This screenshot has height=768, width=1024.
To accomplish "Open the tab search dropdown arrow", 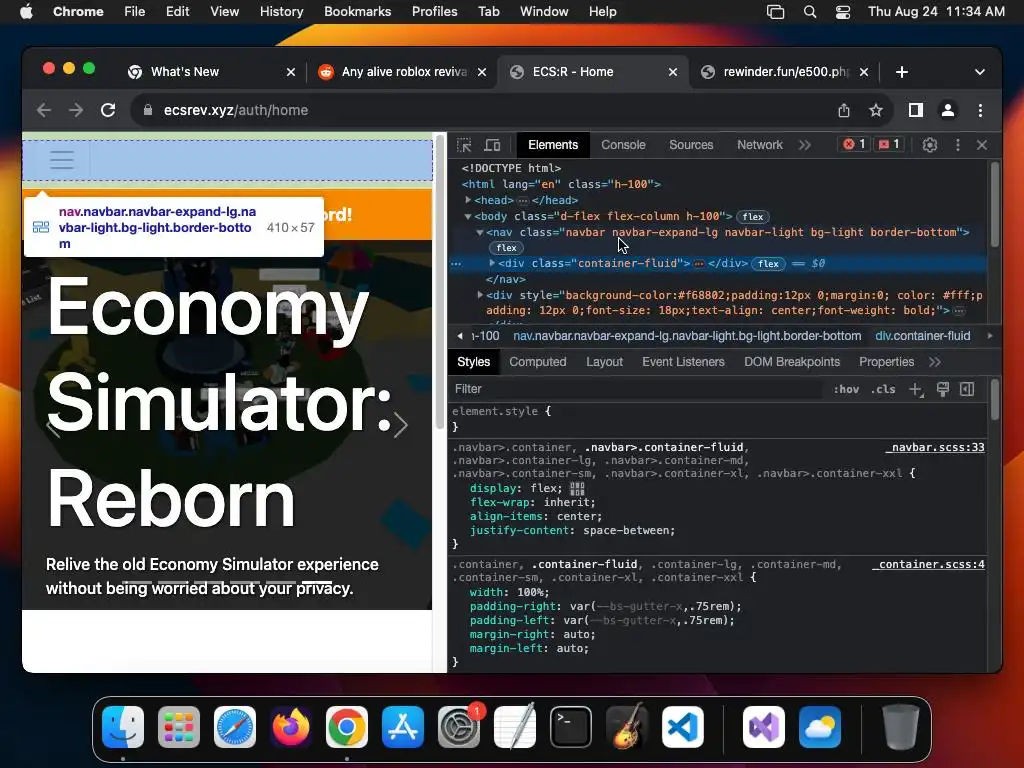I will coord(980,72).
